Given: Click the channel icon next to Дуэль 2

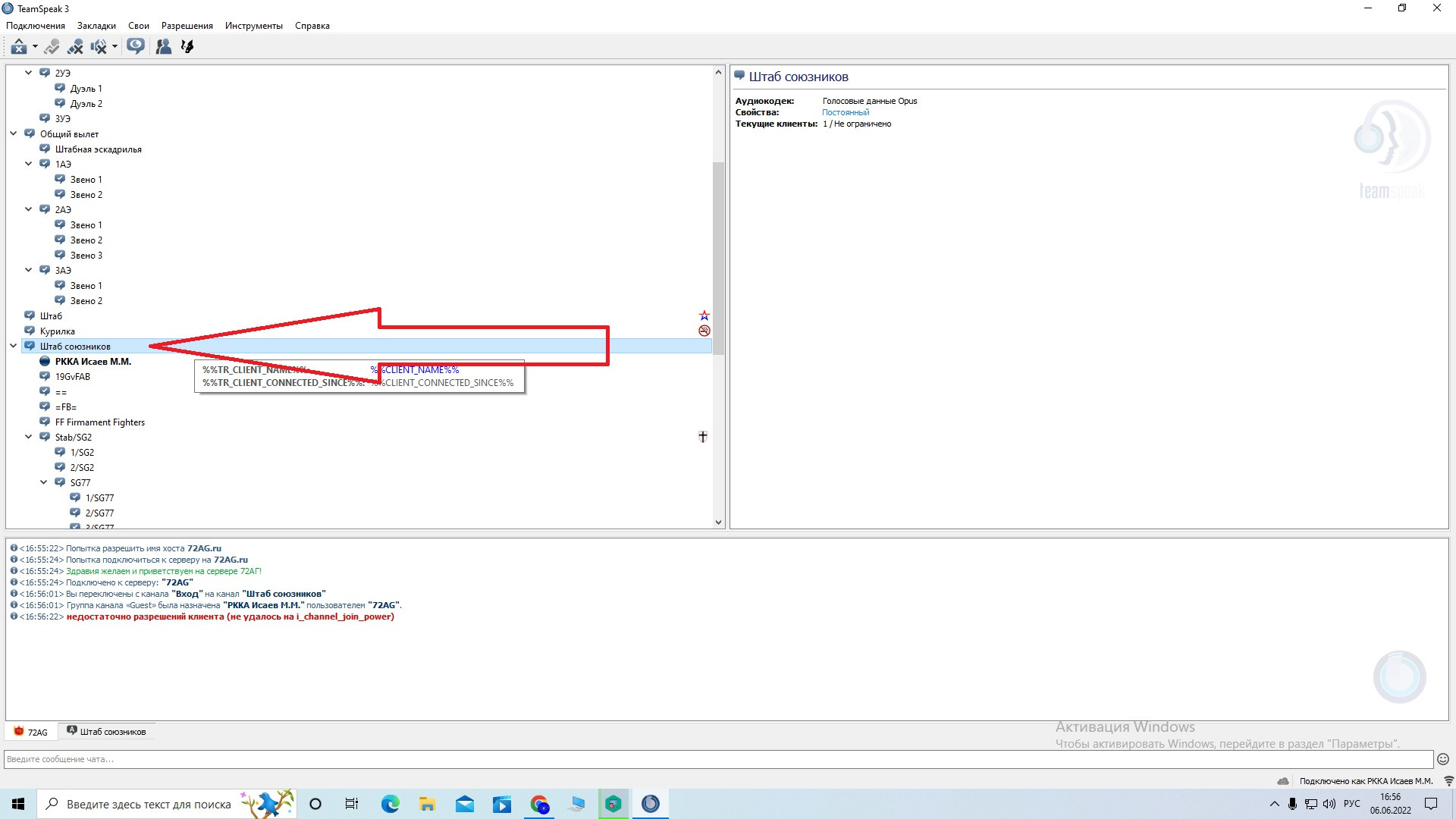Looking at the screenshot, I should tap(60, 103).
